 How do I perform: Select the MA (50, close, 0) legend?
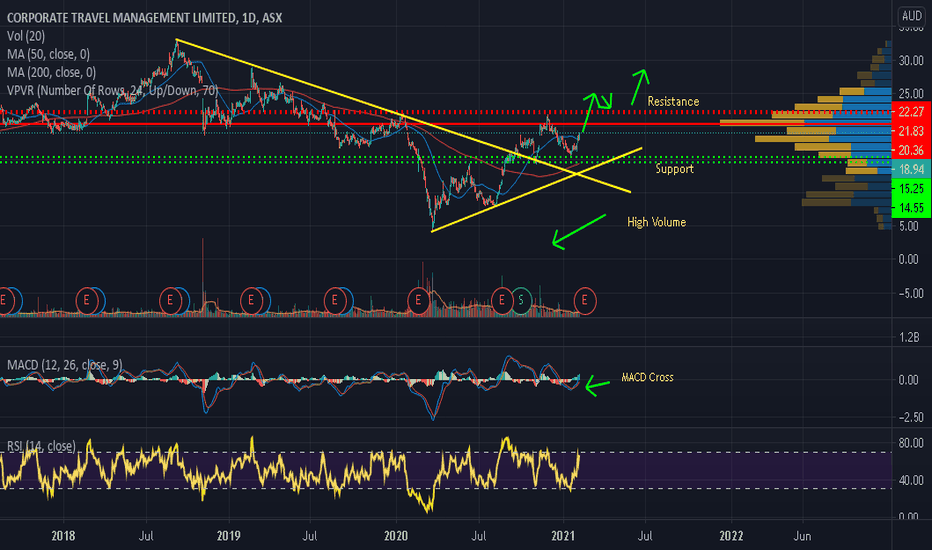point(49,54)
